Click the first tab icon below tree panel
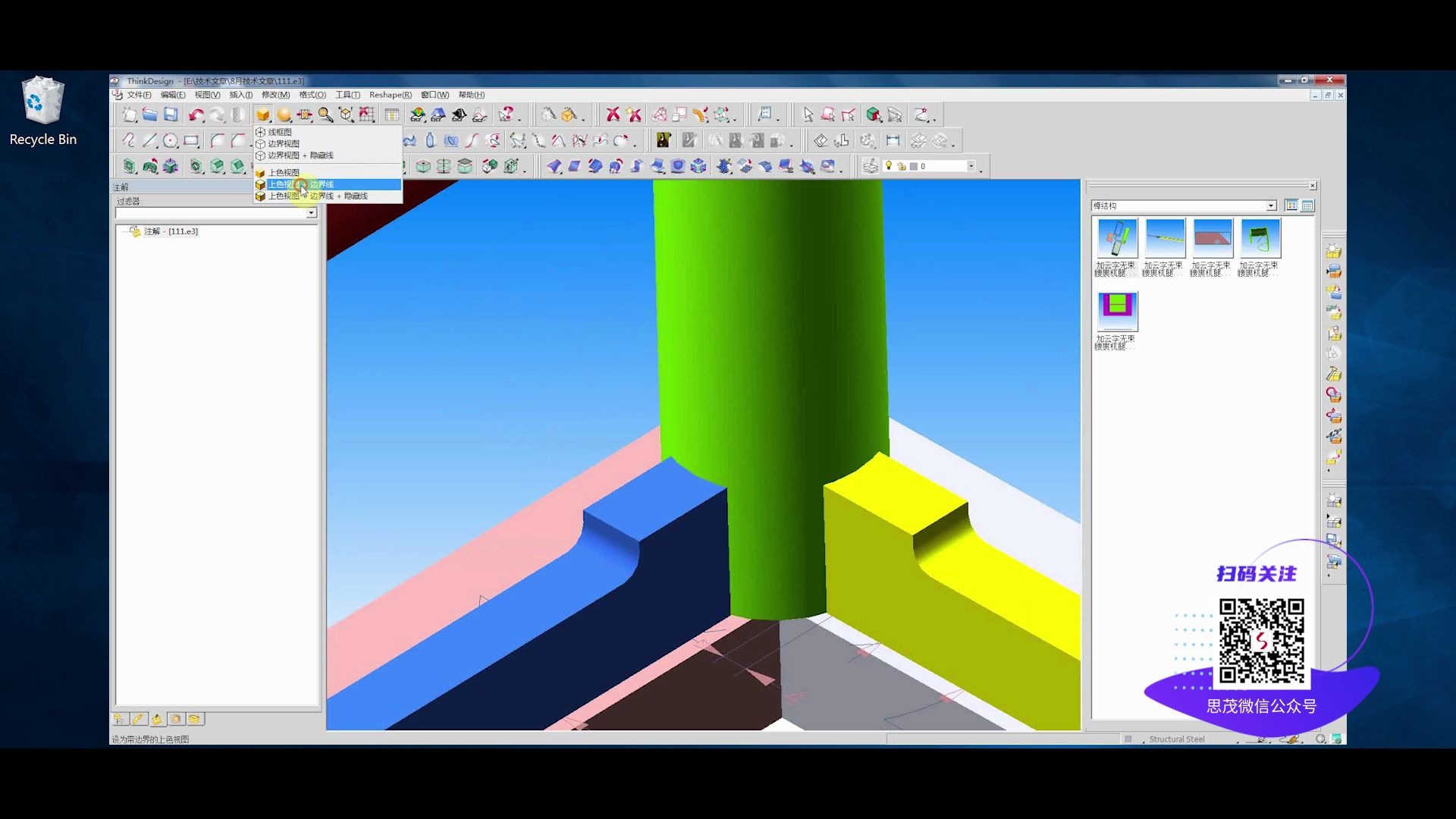 [120, 719]
